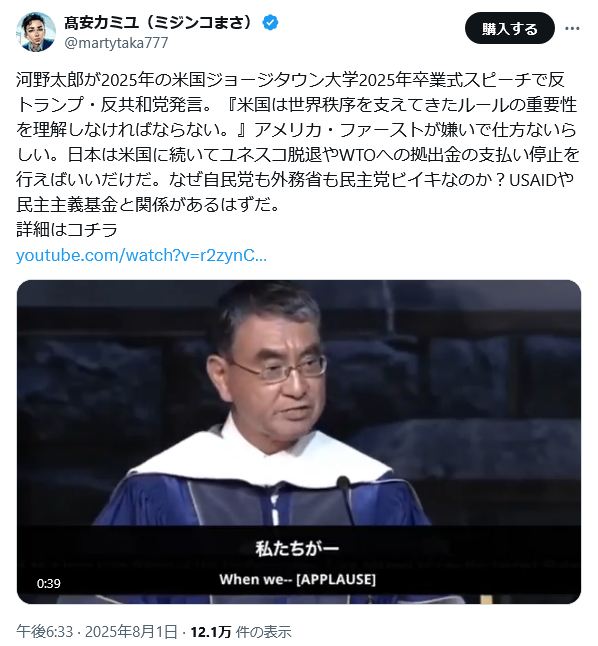
Task: Visit the @martytaka777 handle link
Action: coord(116,43)
